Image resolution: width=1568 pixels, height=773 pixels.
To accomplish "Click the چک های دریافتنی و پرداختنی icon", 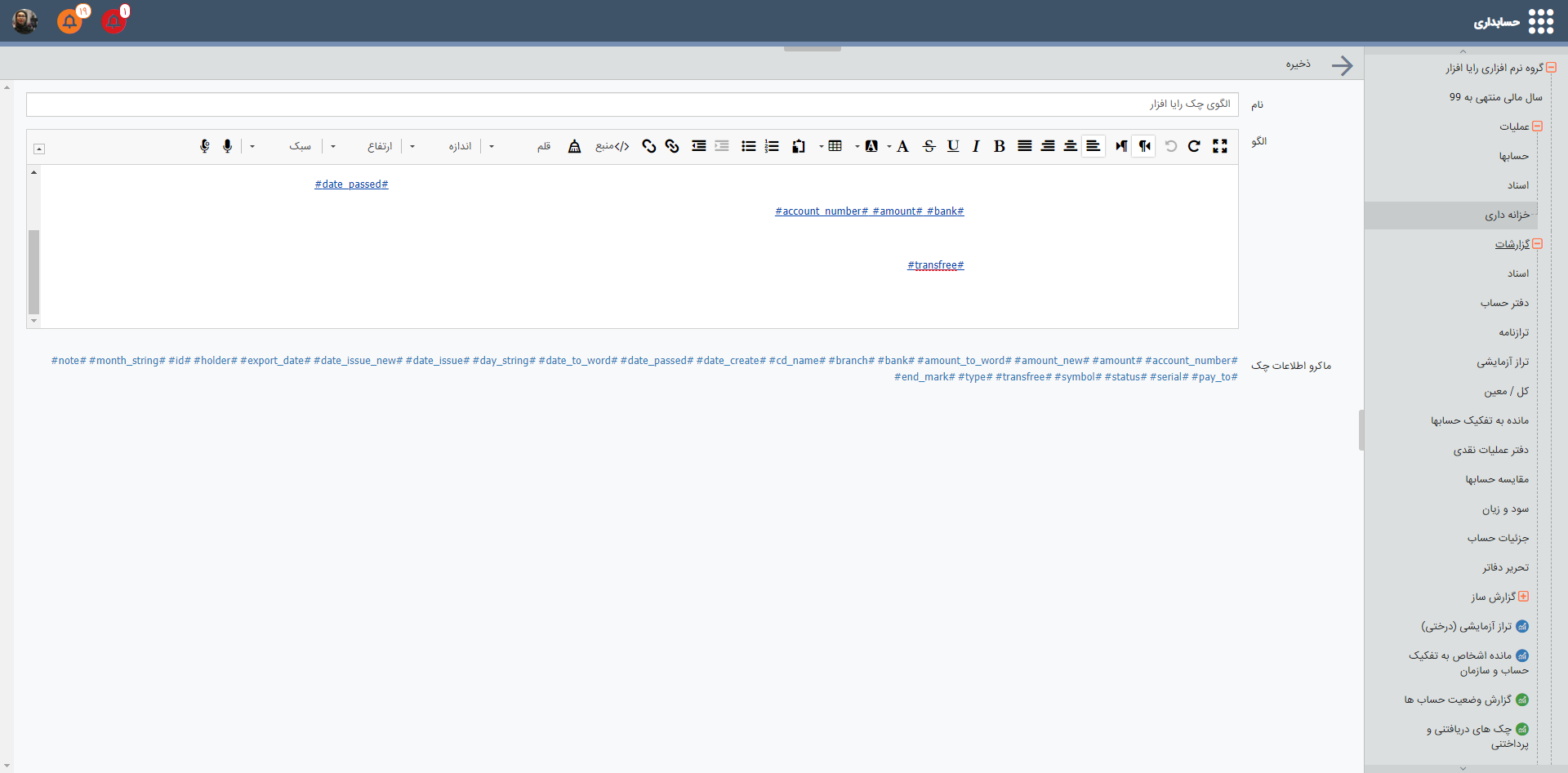I will 1522,729.
